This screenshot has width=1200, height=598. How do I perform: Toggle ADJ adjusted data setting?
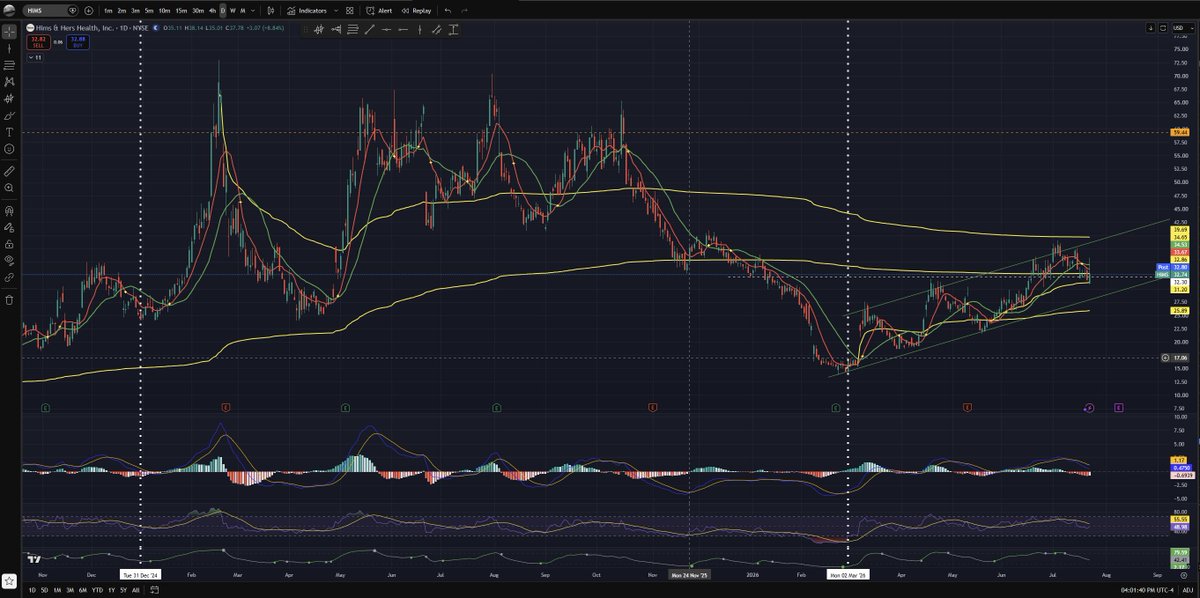pos(1188,590)
